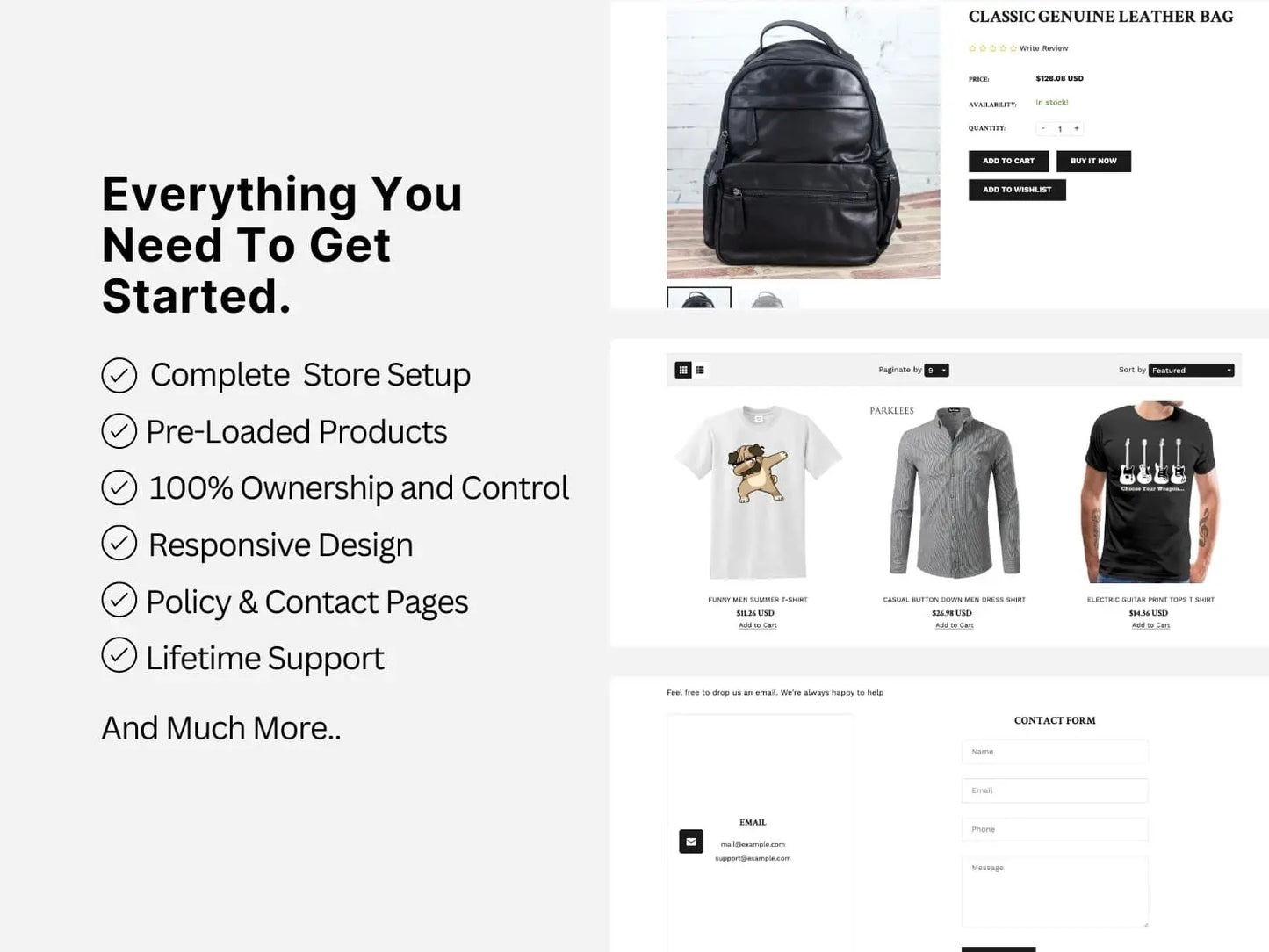Add Funny Men Summer T-Shirt to cart
The height and width of the screenshot is (952, 1269).
tap(757, 625)
